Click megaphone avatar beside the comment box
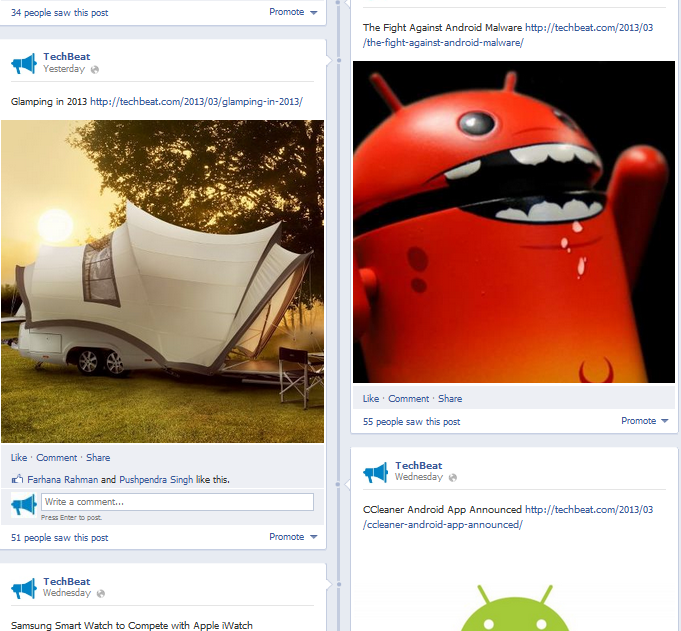 click(x=24, y=505)
